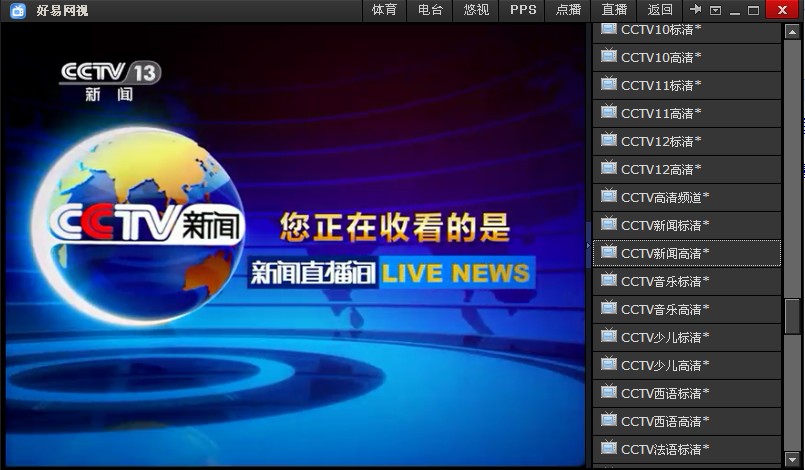Select CCTV少儿高清* channel

click(x=687, y=365)
